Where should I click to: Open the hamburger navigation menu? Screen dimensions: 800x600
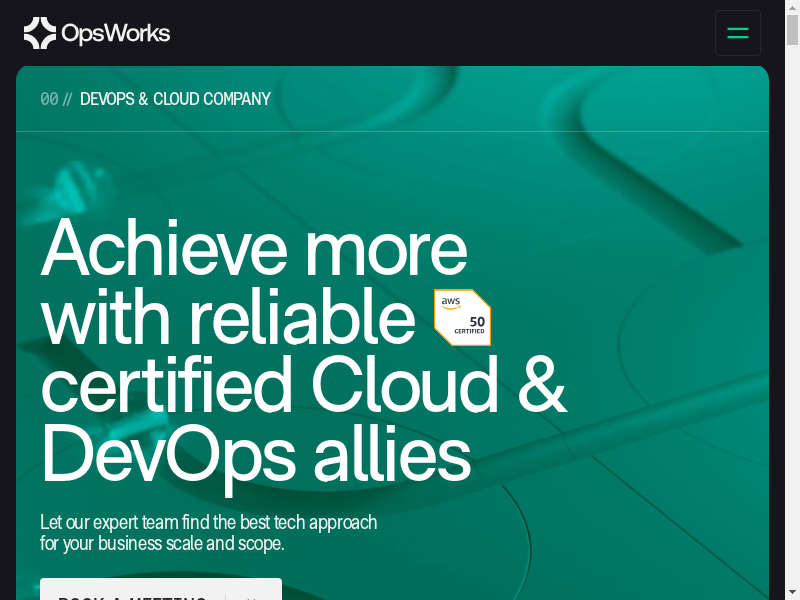pos(738,33)
